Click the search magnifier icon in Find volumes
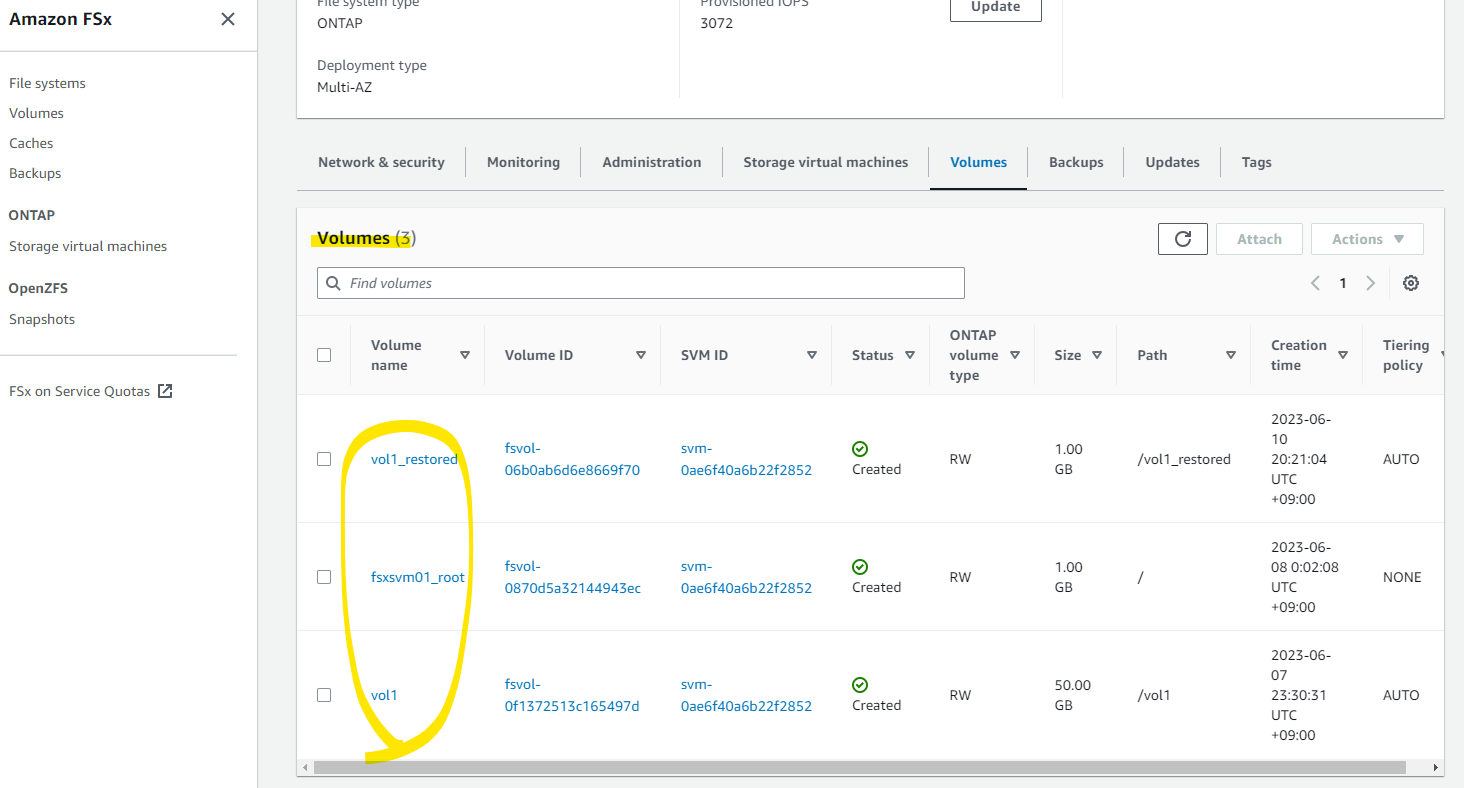The image size is (1464, 788). (x=334, y=283)
